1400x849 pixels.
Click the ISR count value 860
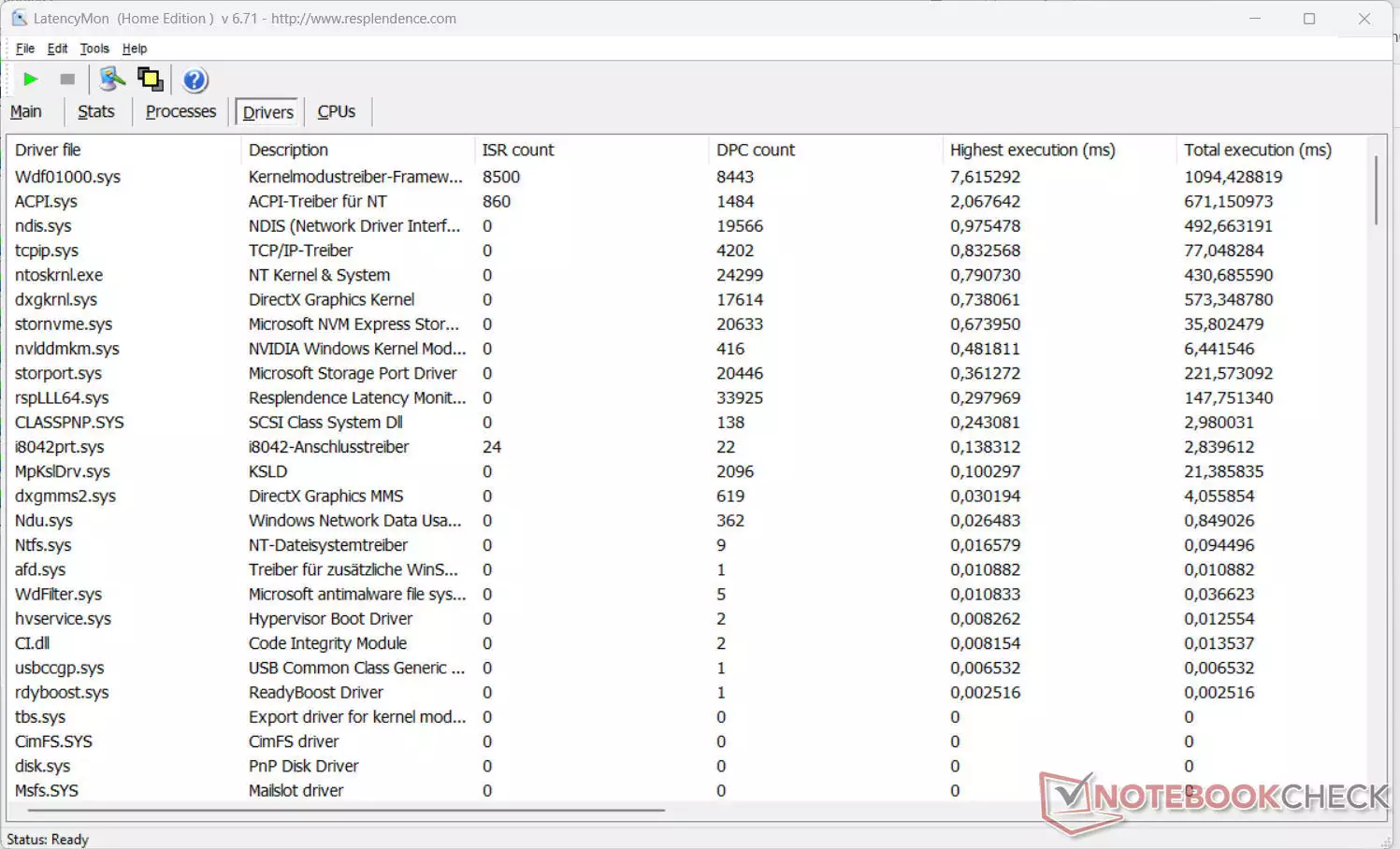[x=497, y=201]
